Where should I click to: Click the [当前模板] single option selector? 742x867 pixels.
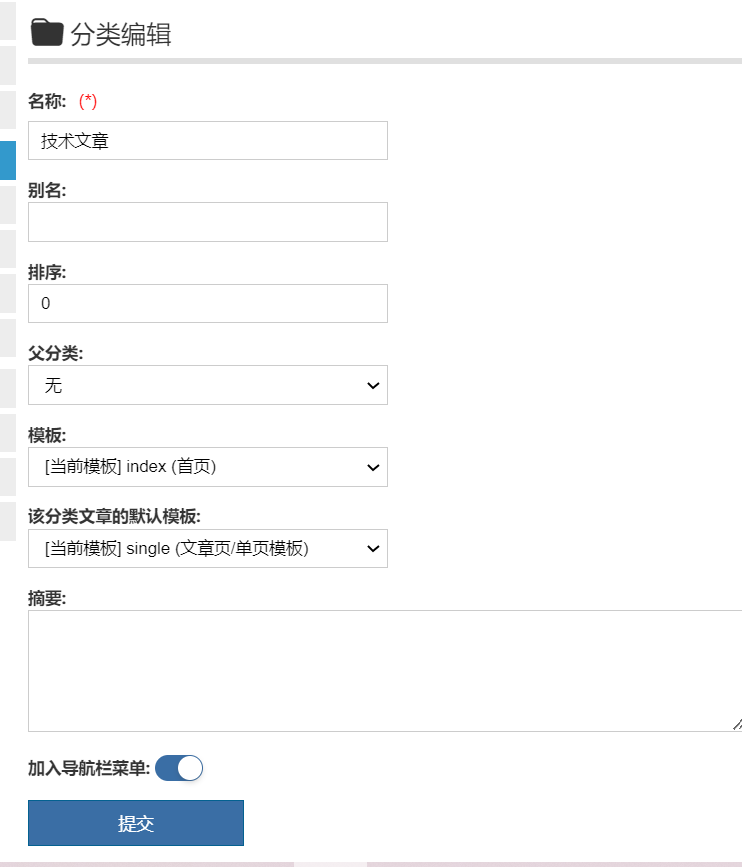[x=207, y=548]
